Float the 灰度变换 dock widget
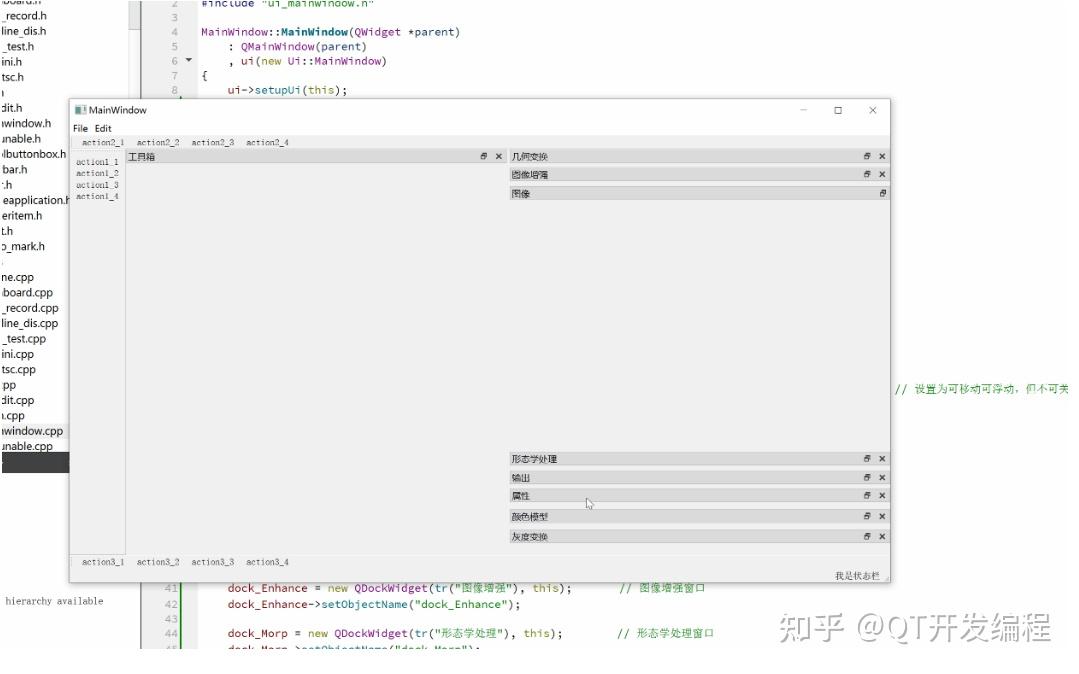Screen dimensions: 1079x674 coord(865,536)
